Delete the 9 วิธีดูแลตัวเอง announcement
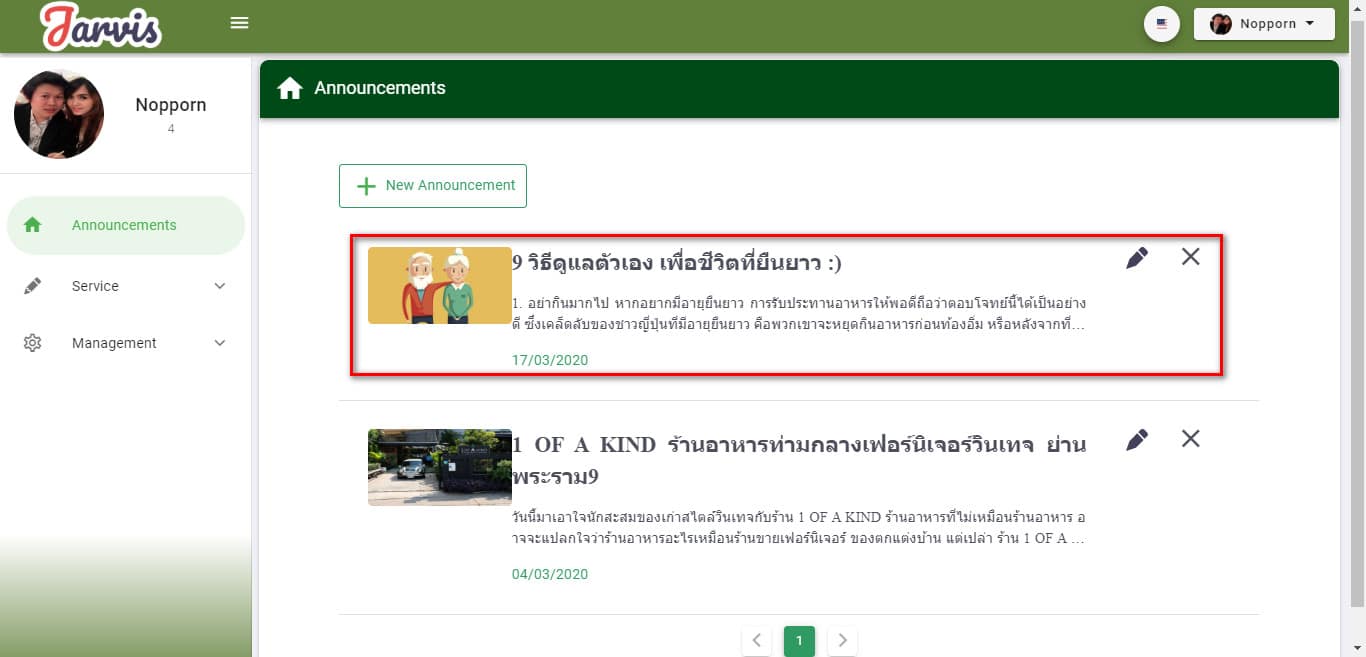The height and width of the screenshot is (657, 1366). 1190,257
